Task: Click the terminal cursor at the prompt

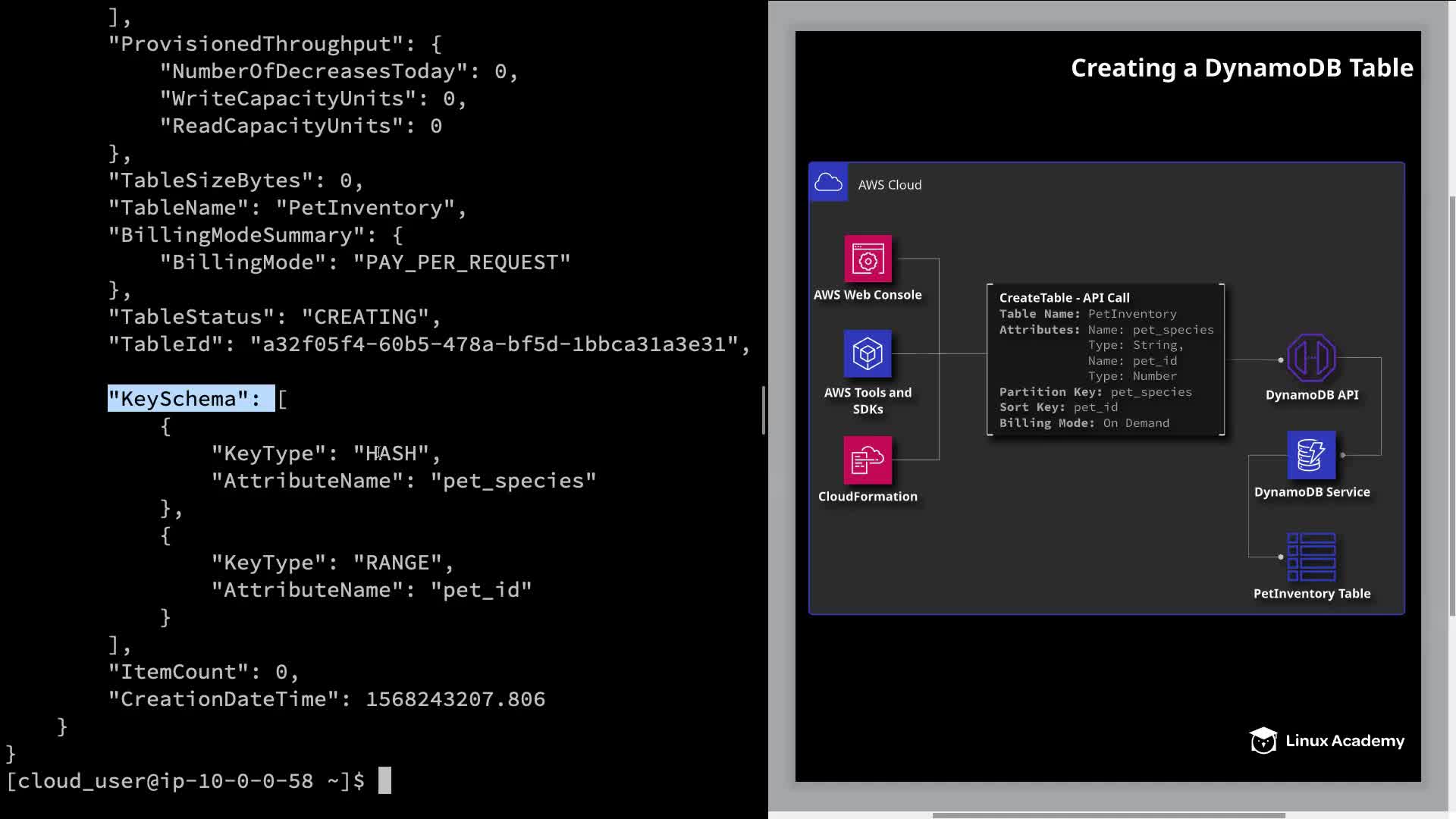Action: pyautogui.click(x=384, y=780)
